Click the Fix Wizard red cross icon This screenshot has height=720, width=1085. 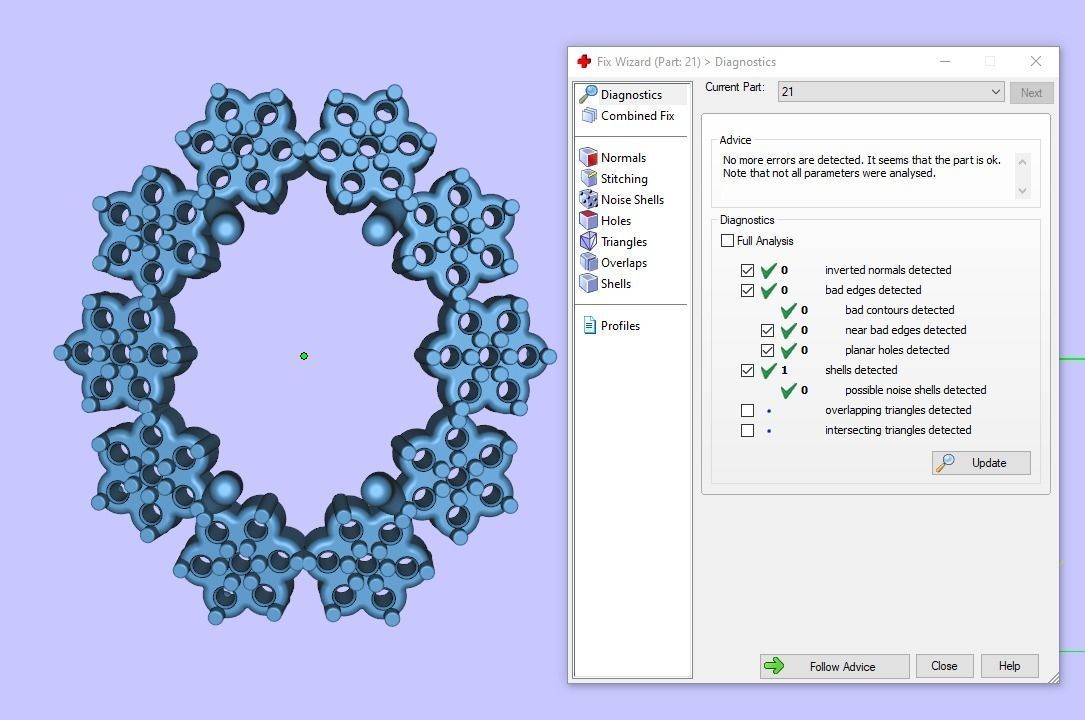tap(584, 62)
